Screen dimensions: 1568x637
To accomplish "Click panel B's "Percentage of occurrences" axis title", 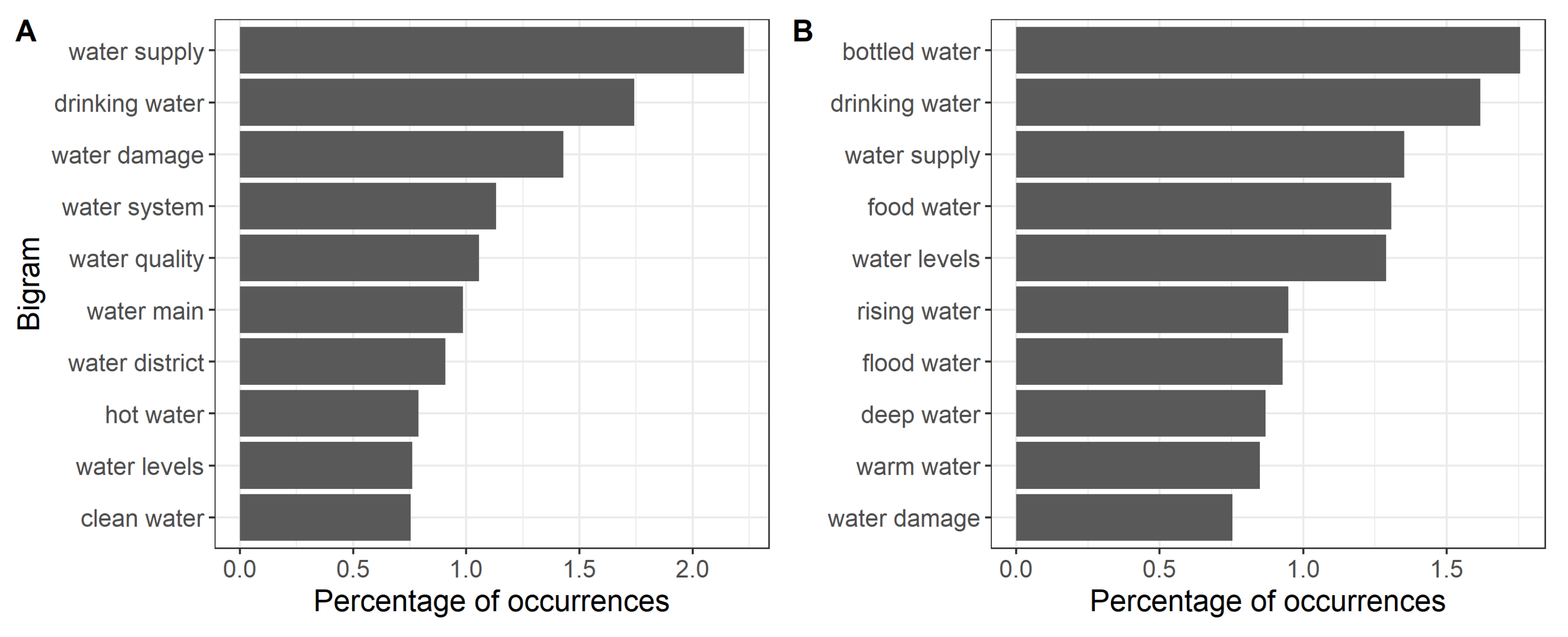I will point(1267,601).
